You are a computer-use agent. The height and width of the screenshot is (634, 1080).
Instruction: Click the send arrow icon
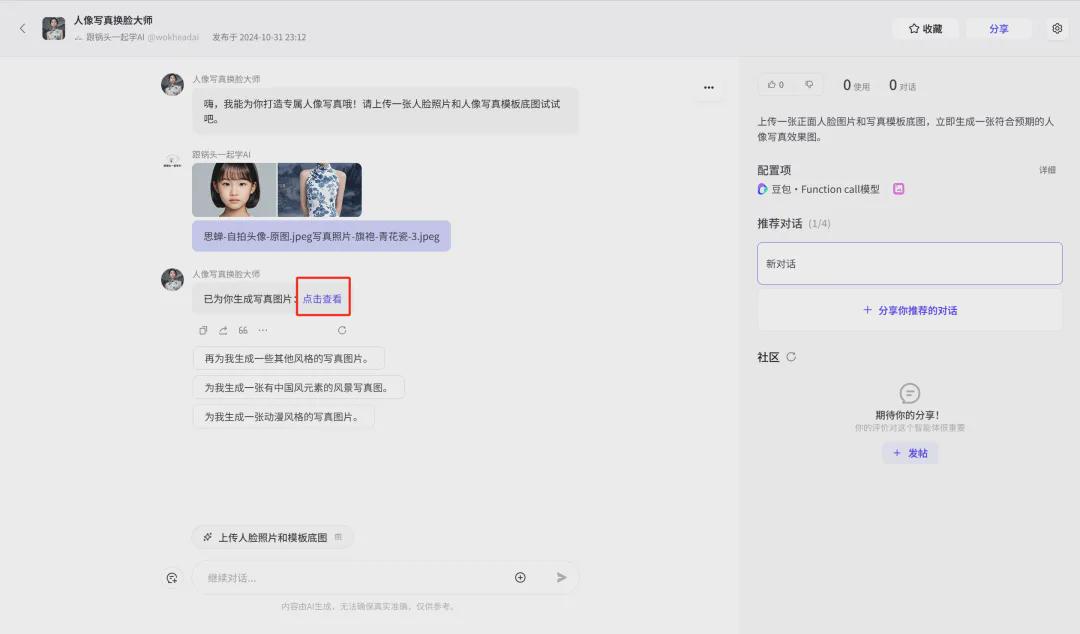pos(561,577)
